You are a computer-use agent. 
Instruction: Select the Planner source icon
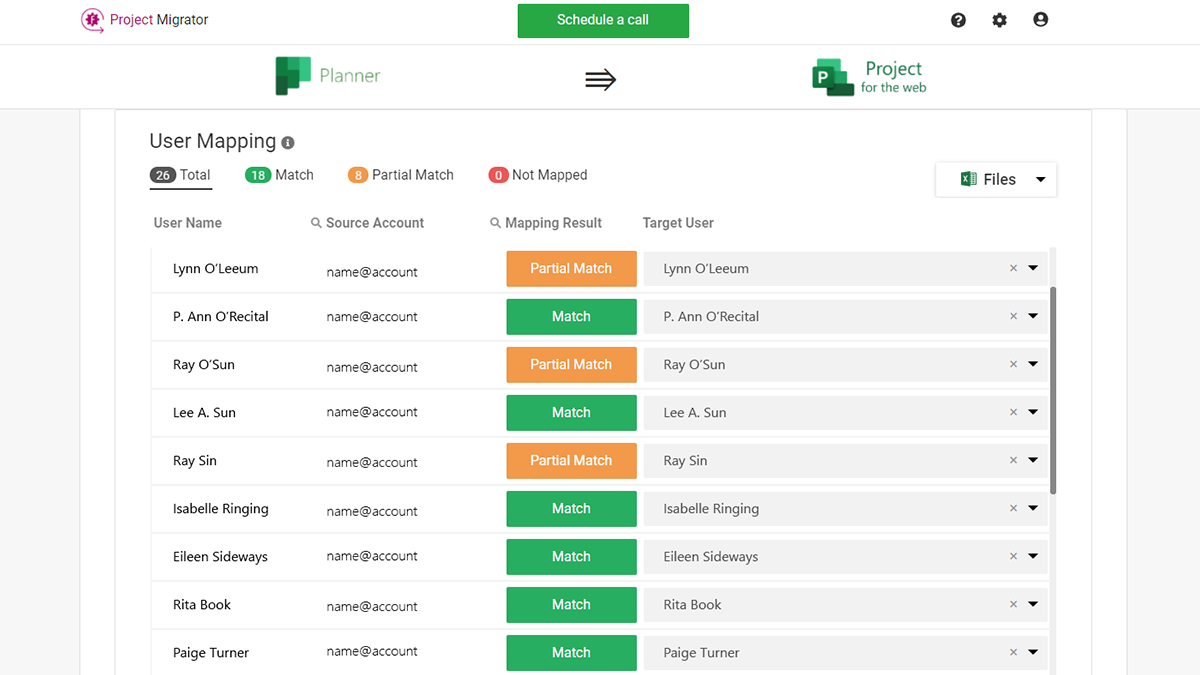(293, 75)
